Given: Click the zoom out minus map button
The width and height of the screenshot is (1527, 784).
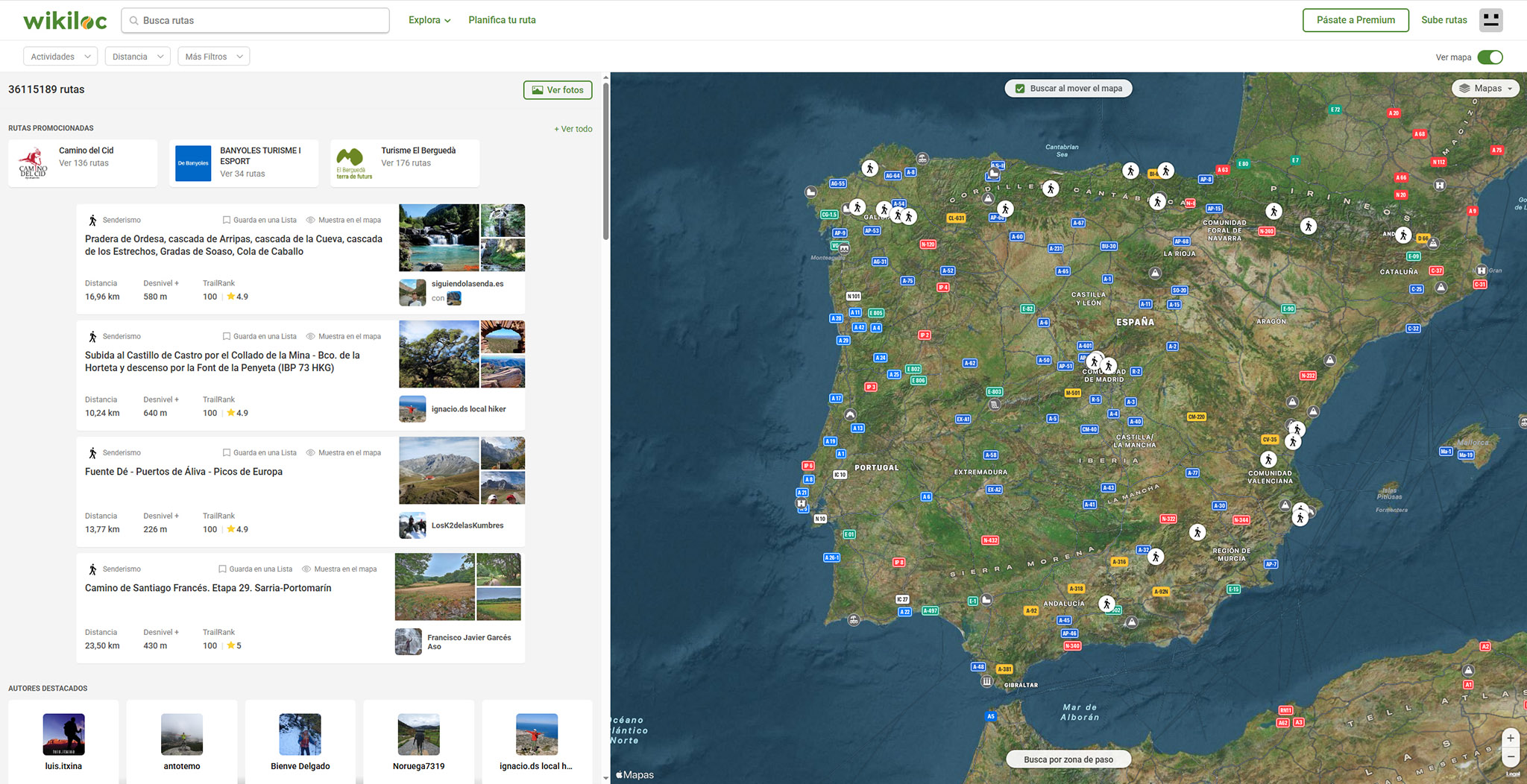Looking at the screenshot, I should [x=1510, y=756].
